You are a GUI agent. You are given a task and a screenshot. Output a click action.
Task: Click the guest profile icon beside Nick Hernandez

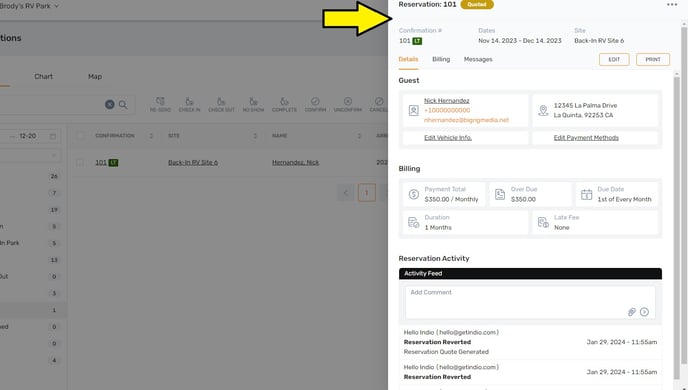[x=413, y=111]
